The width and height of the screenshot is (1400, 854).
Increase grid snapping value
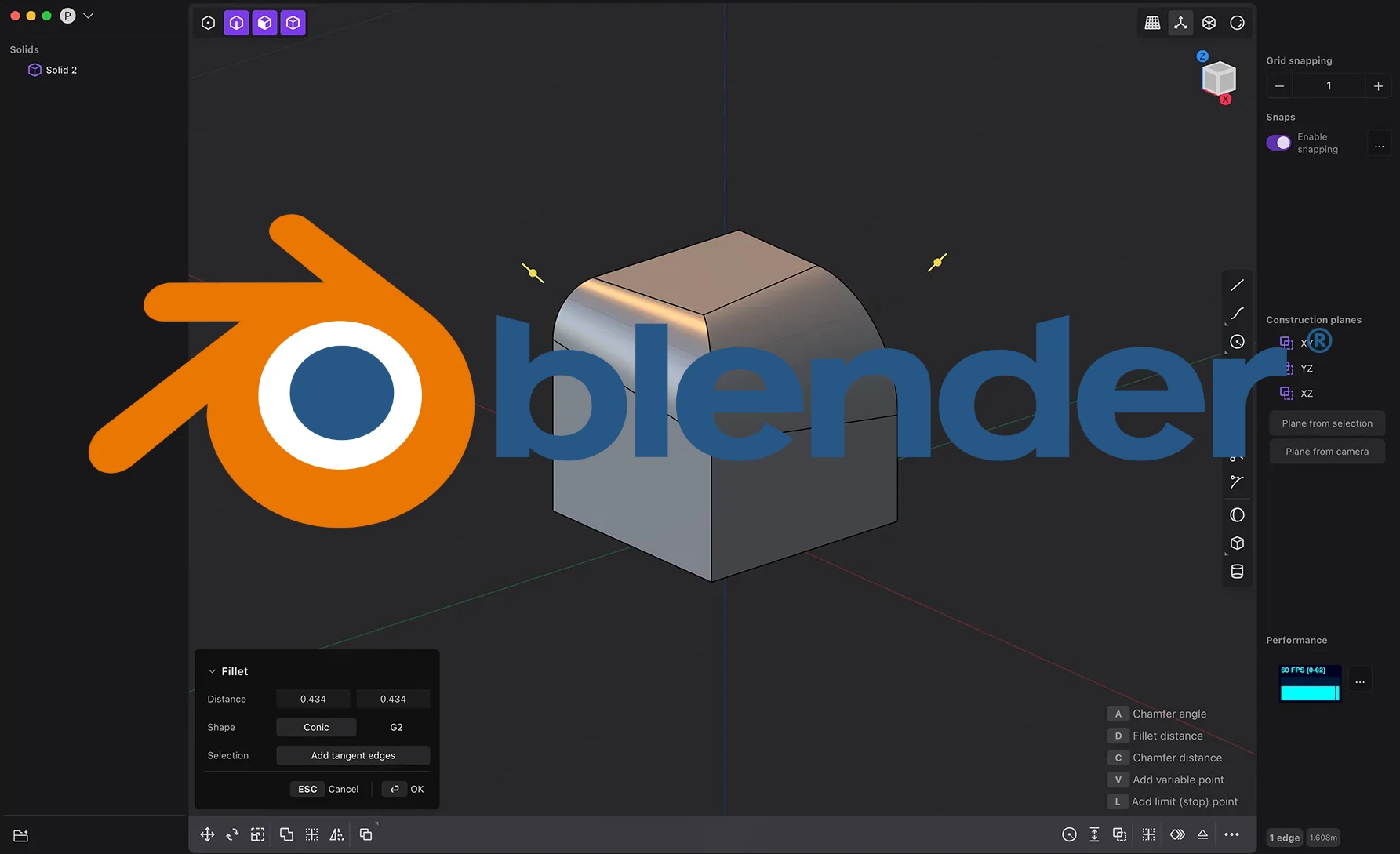point(1378,85)
